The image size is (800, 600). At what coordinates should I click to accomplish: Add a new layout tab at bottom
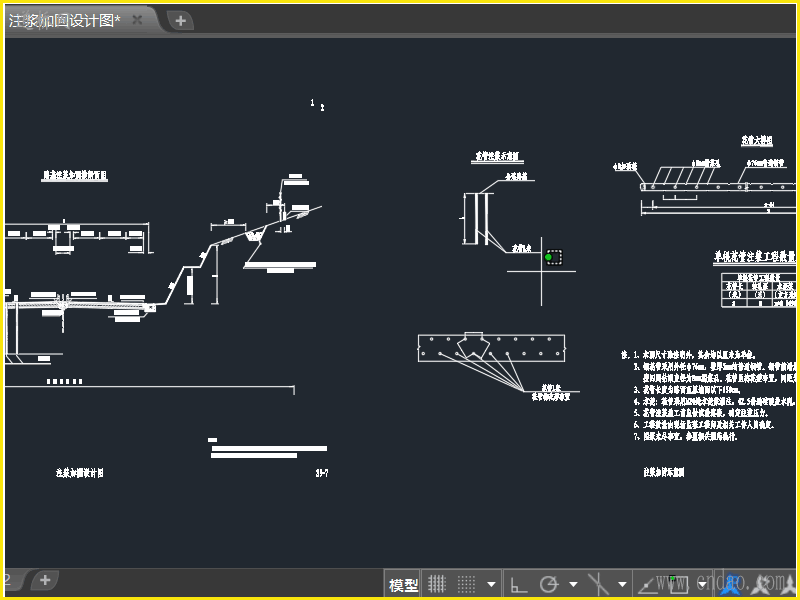coord(45,580)
